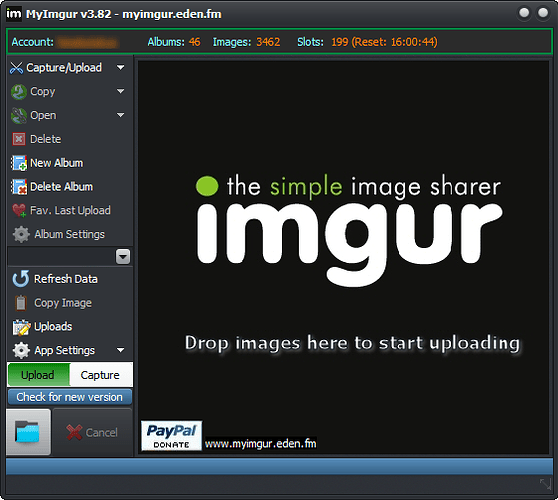The image size is (558, 500).
Task: Click the right round window control button
Action: pos(543,13)
